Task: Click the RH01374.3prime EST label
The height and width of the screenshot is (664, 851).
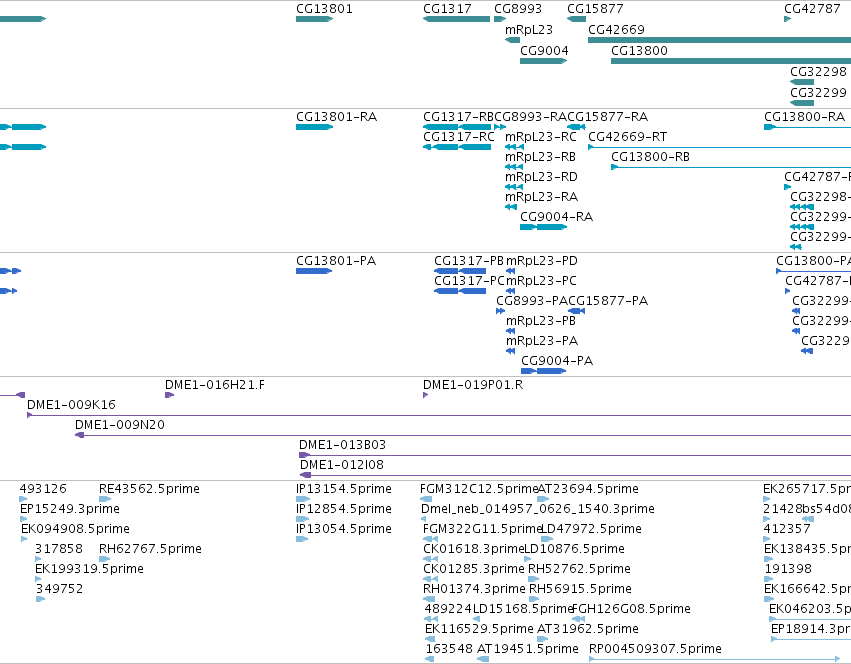Action: click(474, 590)
